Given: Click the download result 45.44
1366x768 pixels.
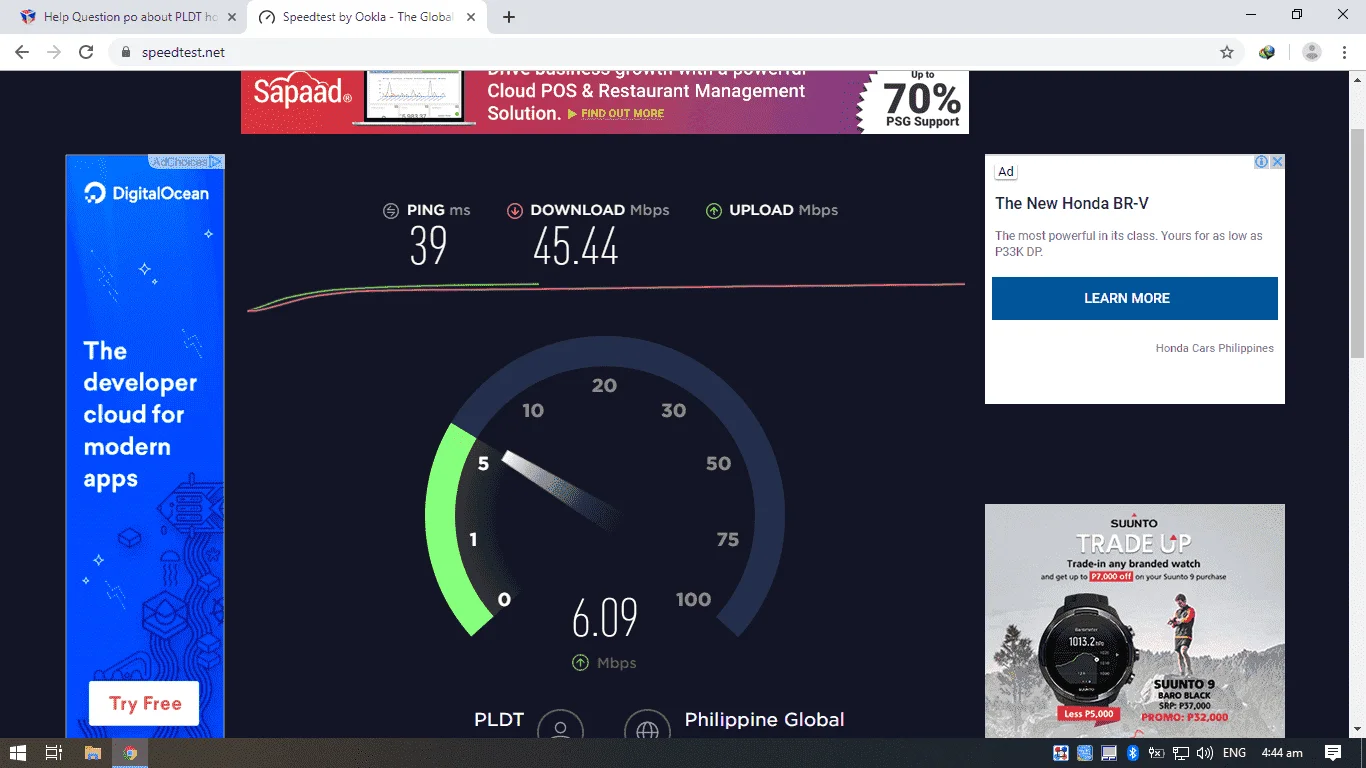Looking at the screenshot, I should (x=576, y=246).
